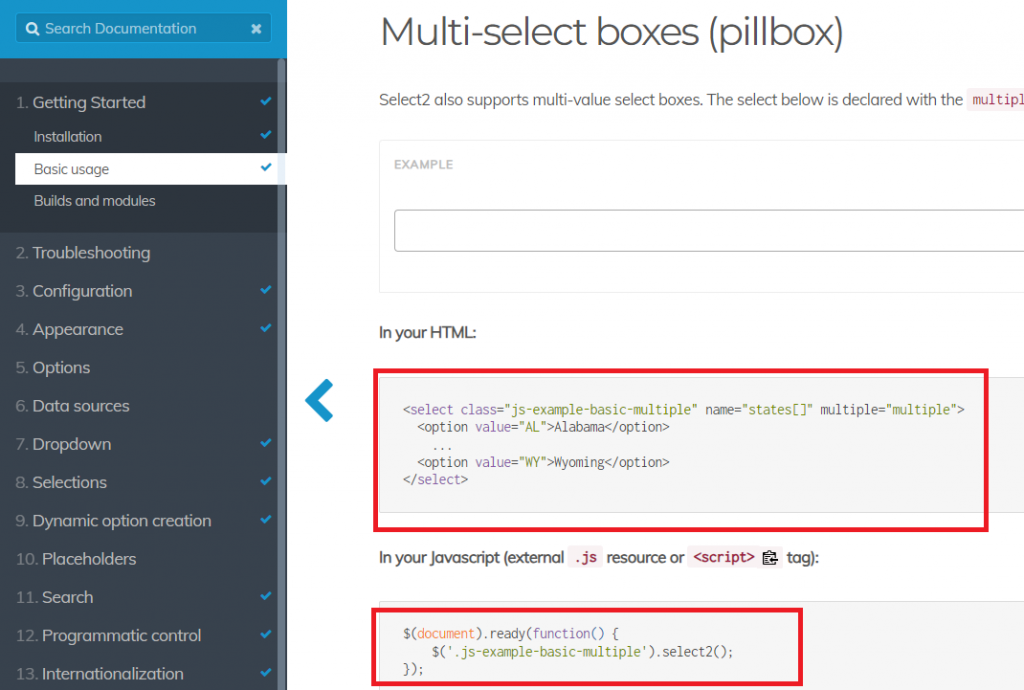1024x690 pixels.
Task: Click checkmark beside Appearance
Action: [266, 328]
